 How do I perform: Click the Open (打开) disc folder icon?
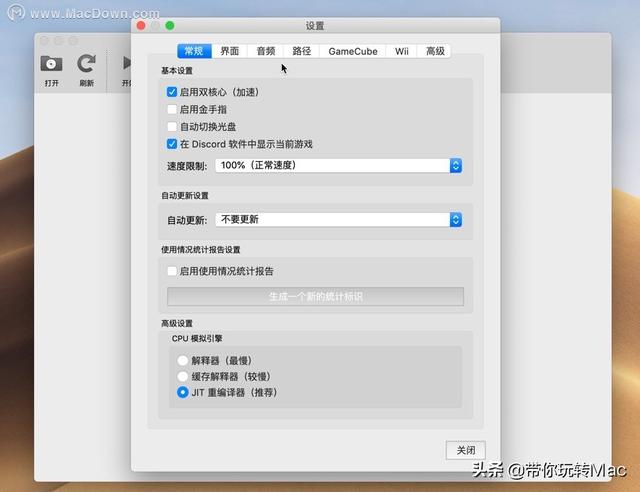[52, 64]
